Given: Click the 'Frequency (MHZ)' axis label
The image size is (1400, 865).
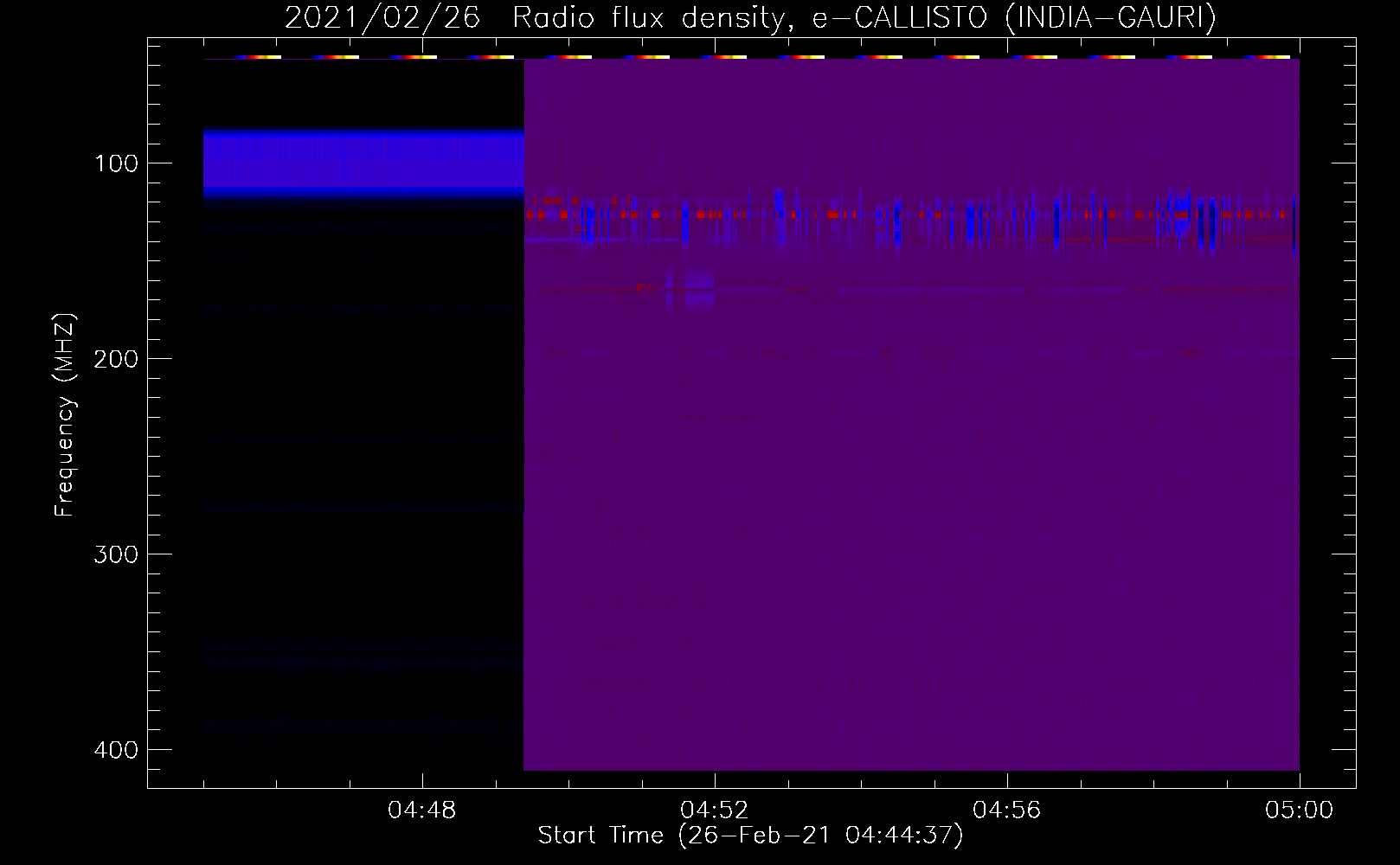Looking at the screenshot, I should coord(65,415).
